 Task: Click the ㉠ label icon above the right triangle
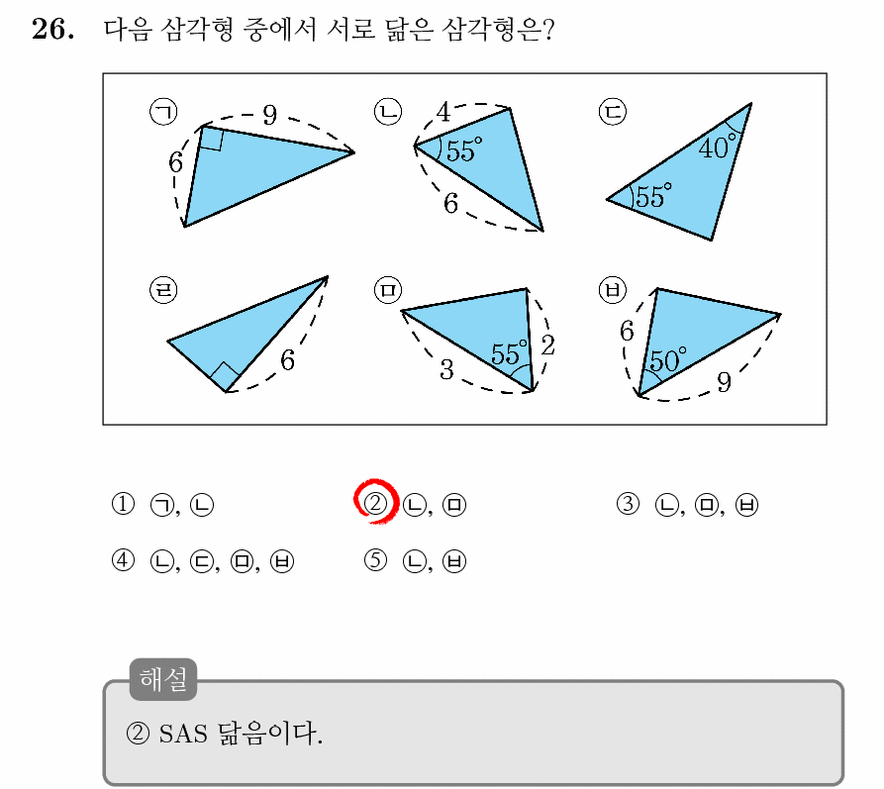click(163, 112)
